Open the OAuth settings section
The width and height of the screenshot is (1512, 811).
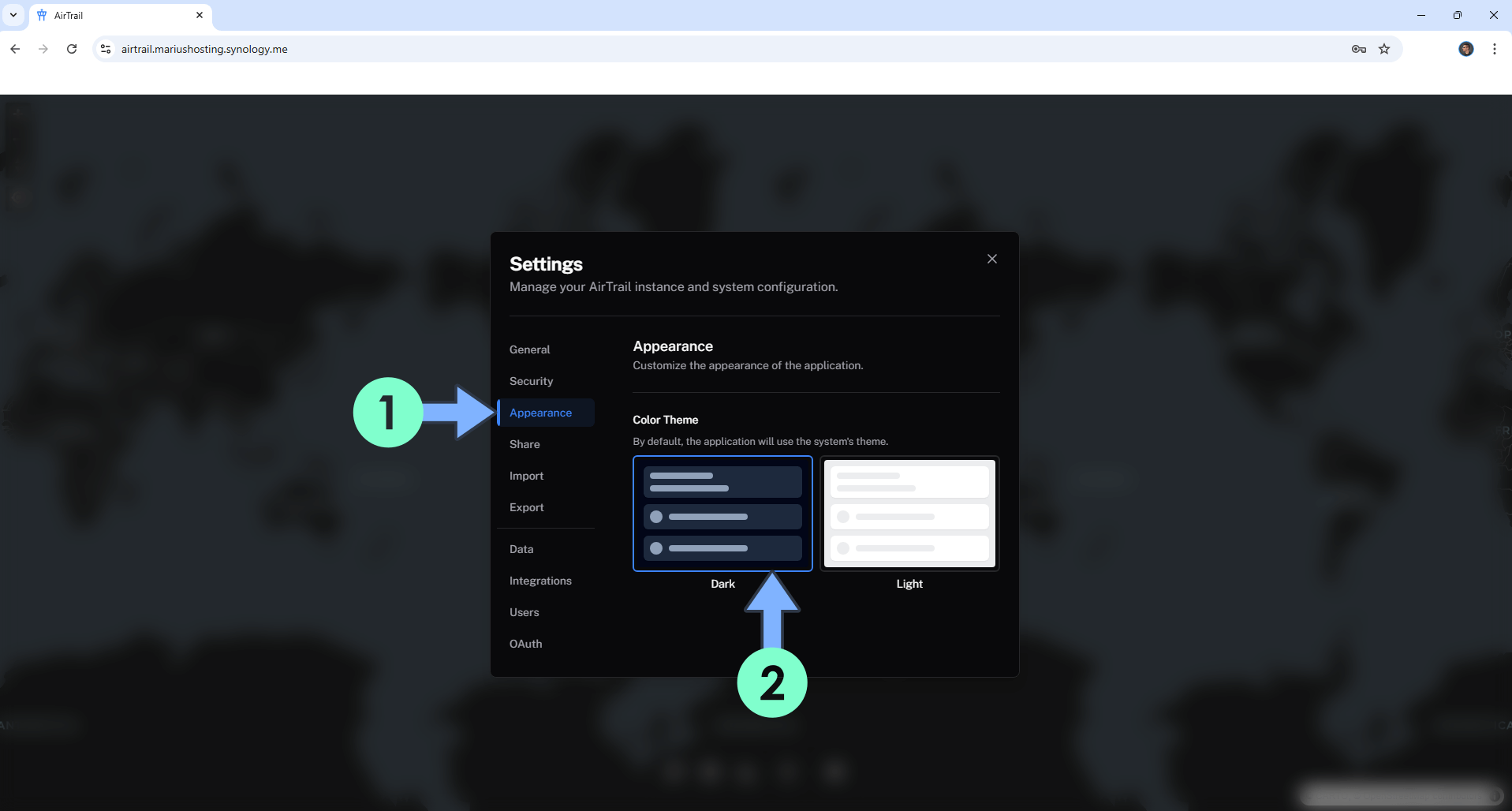coord(525,644)
